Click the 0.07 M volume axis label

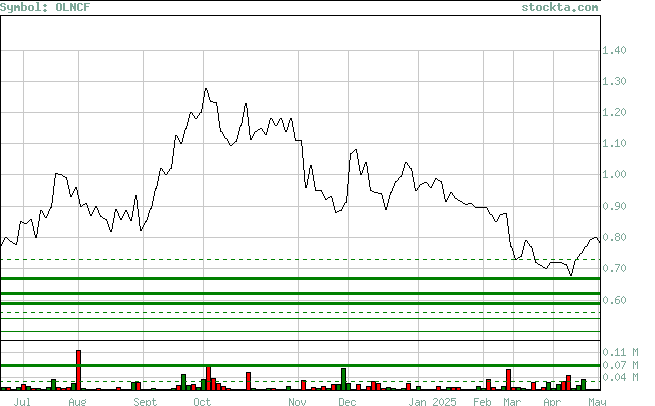click(620, 365)
